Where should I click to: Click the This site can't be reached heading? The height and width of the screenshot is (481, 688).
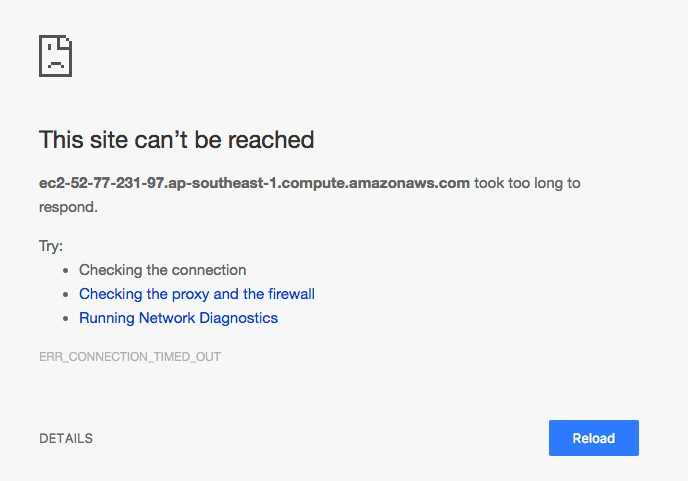[x=176, y=140]
